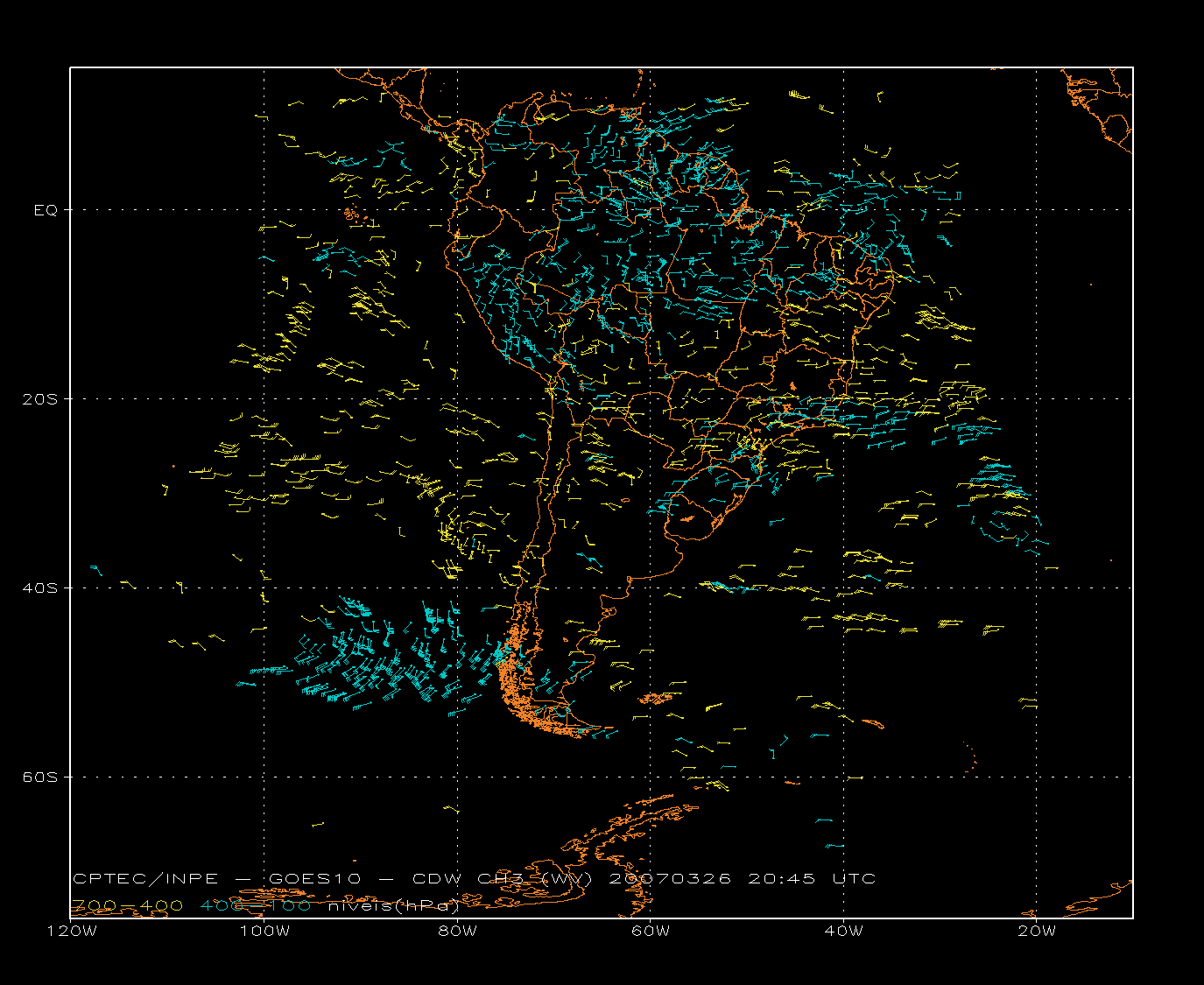1204x985 pixels.
Task: Click the "niveis(hPa)" legend text
Action: (393, 906)
